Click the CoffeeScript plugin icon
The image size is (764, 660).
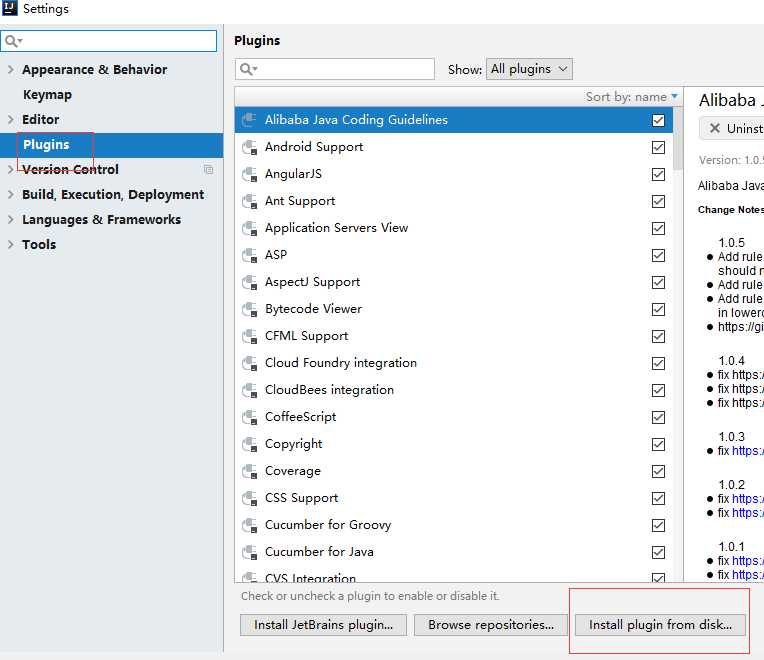[x=250, y=417]
